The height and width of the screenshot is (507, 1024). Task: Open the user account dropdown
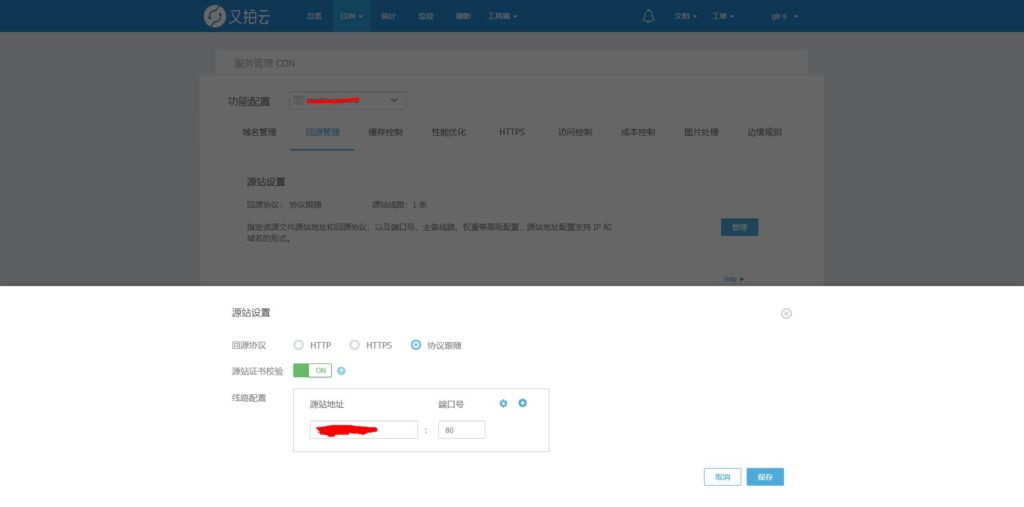click(784, 16)
